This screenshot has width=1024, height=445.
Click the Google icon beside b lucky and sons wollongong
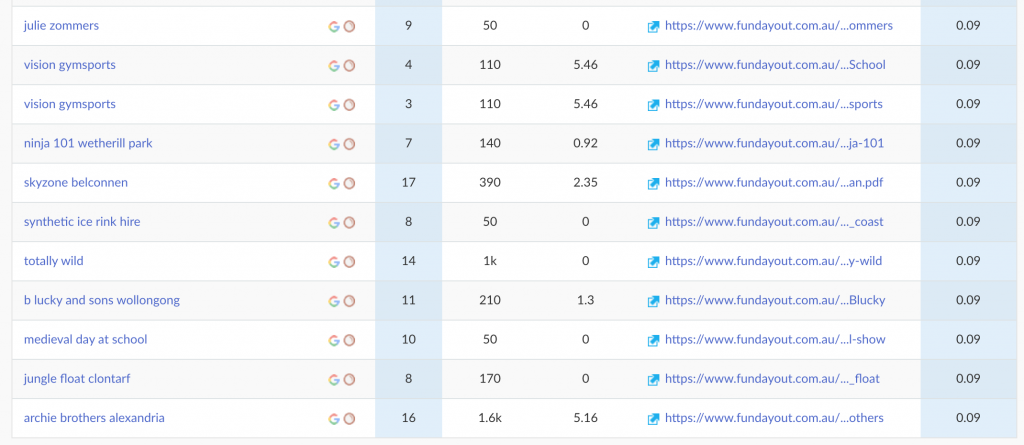click(x=334, y=301)
